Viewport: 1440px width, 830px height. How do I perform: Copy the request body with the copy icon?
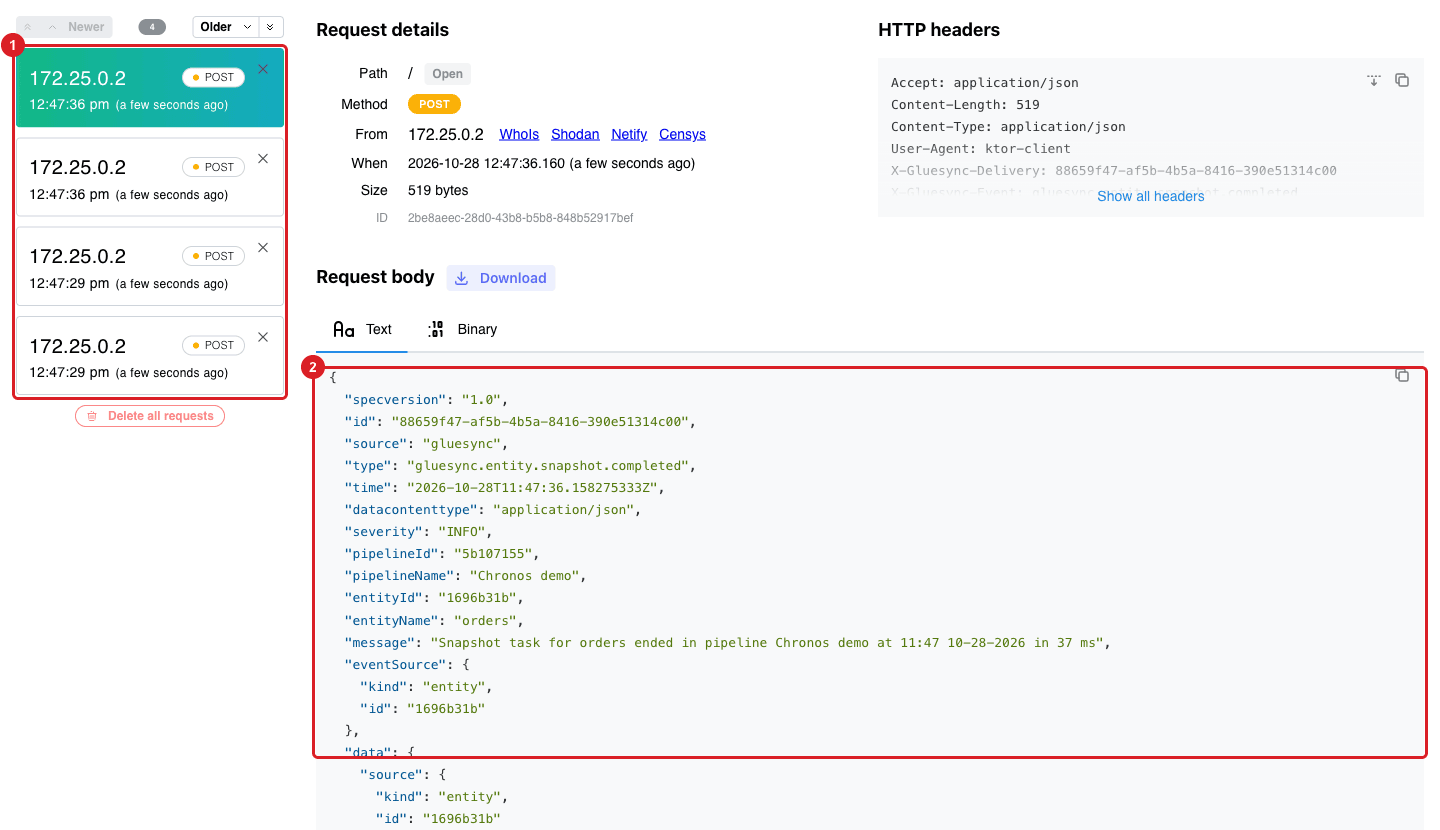(x=1402, y=375)
